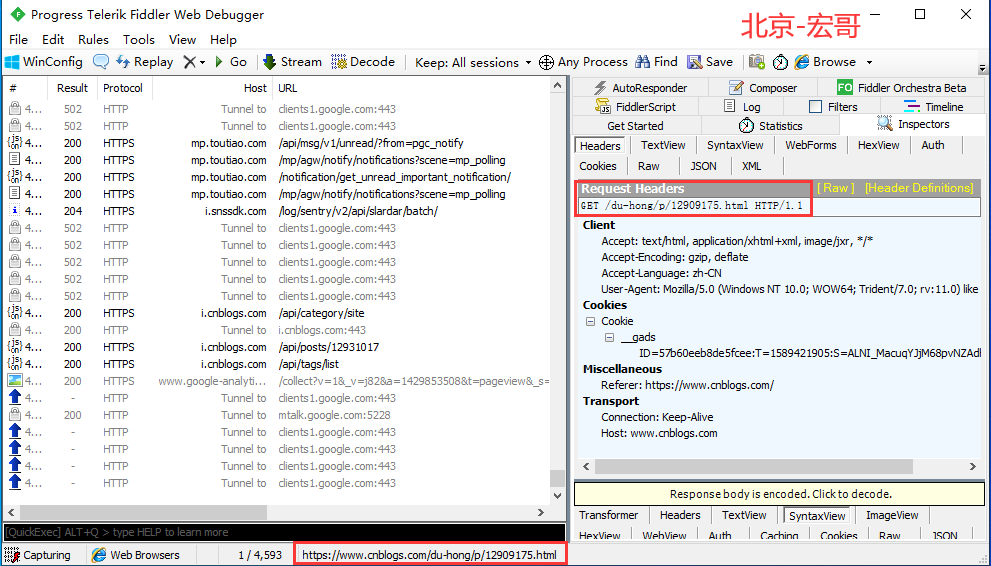The width and height of the screenshot is (991, 566).
Task: Sort sessions by URL column header
Action: 411,88
